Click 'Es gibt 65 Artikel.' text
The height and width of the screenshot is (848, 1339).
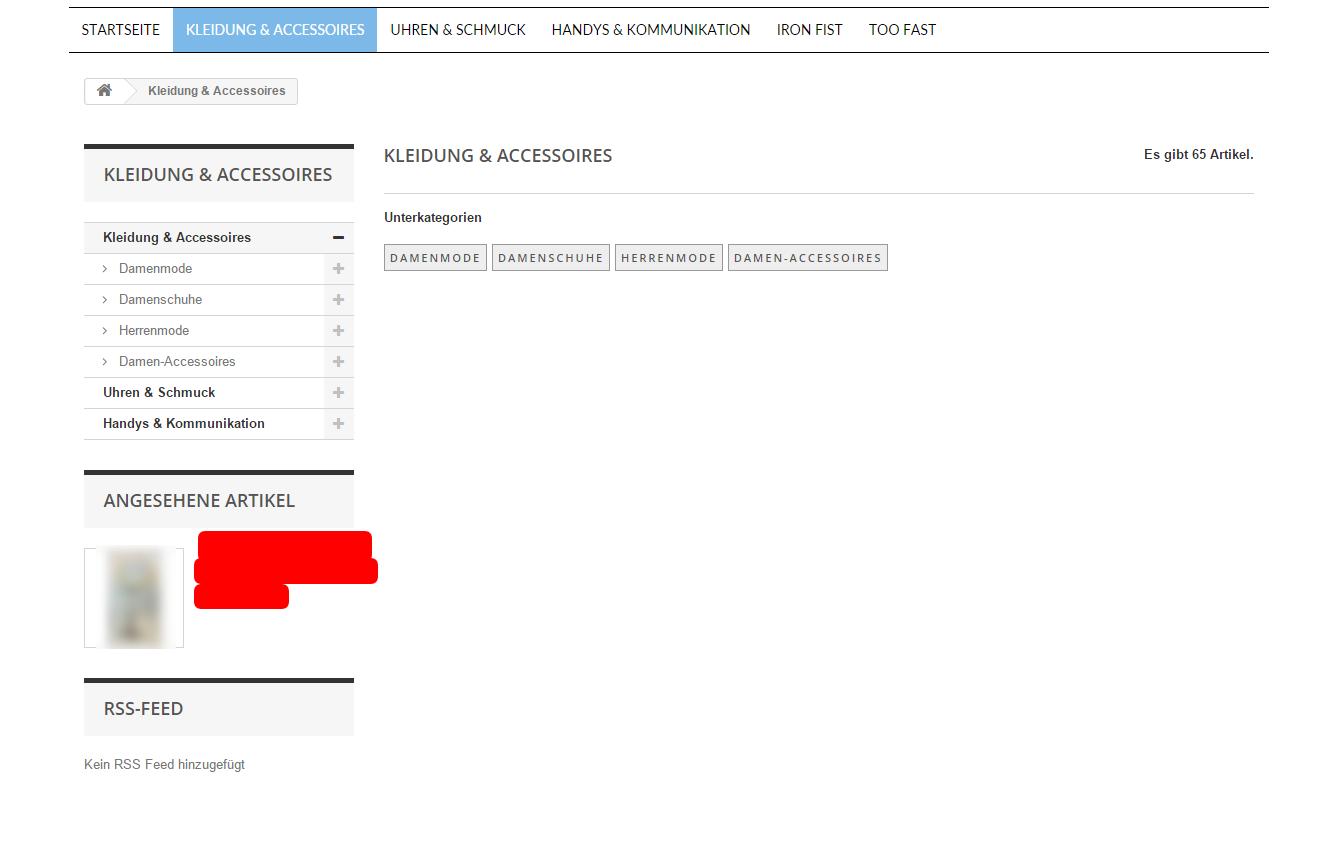coord(1198,155)
